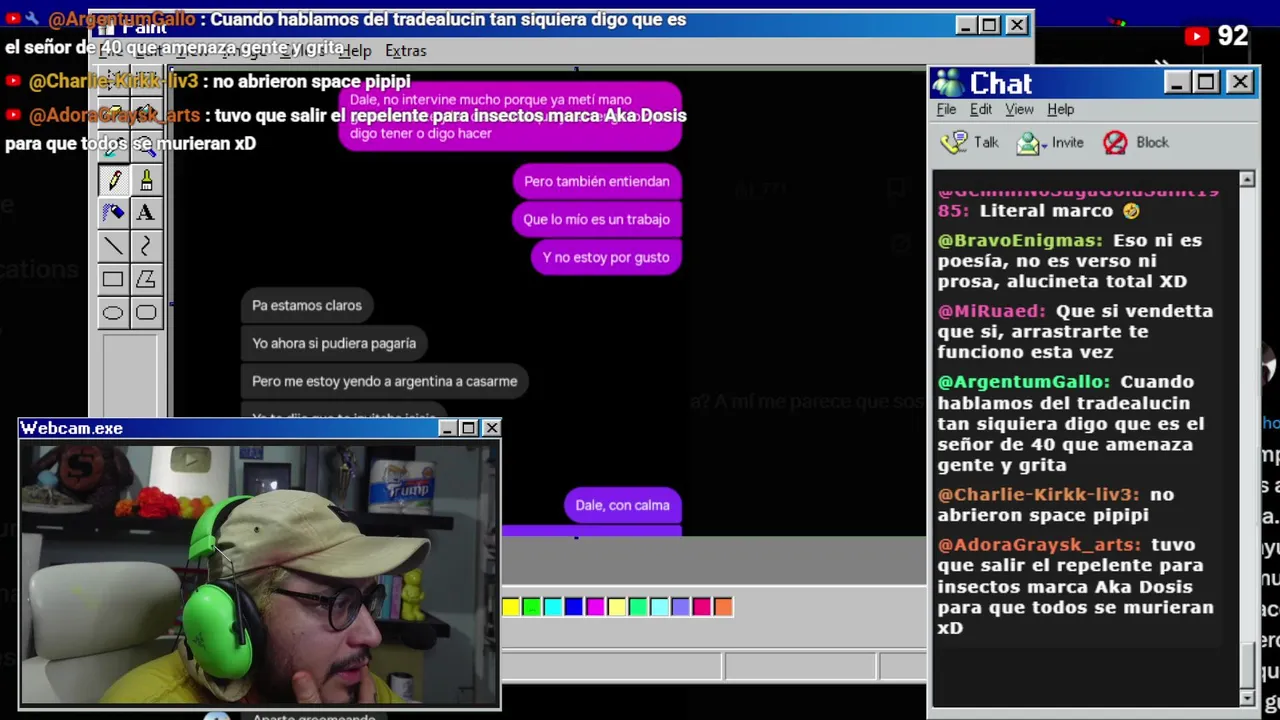Close the Webcam.exe window

(491, 428)
